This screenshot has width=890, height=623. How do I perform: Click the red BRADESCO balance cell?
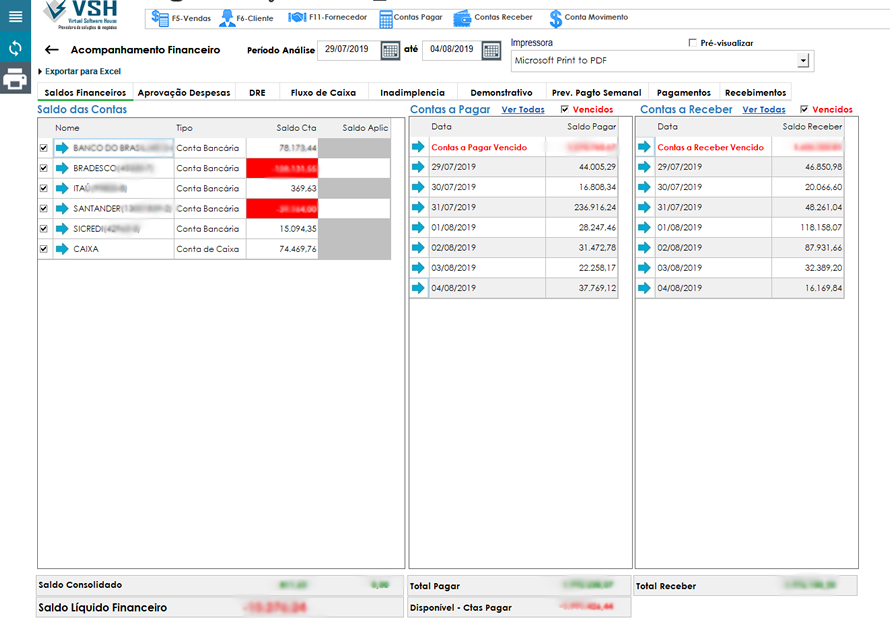[x=282, y=168]
